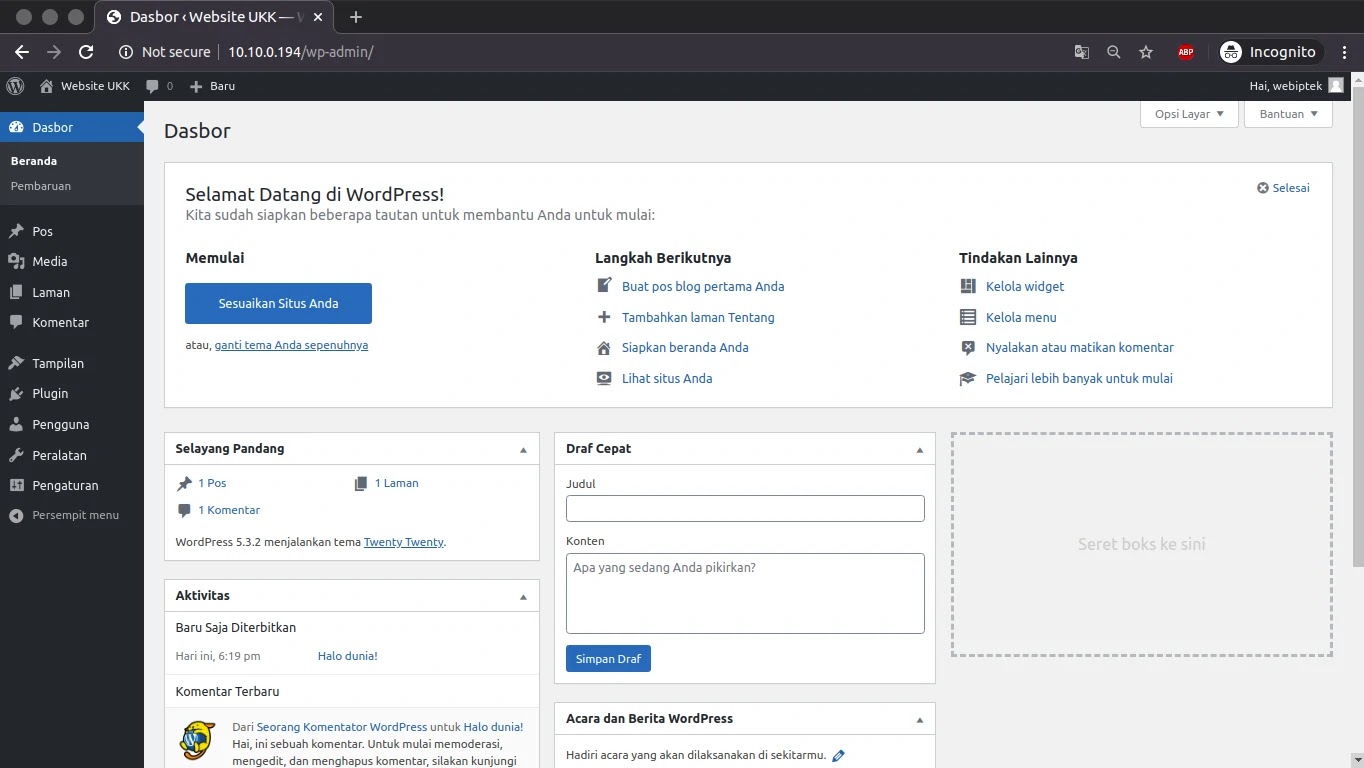Collapse the Acara dan Berita WordPress box
Image resolution: width=1364 pixels, height=768 pixels.
click(x=920, y=720)
